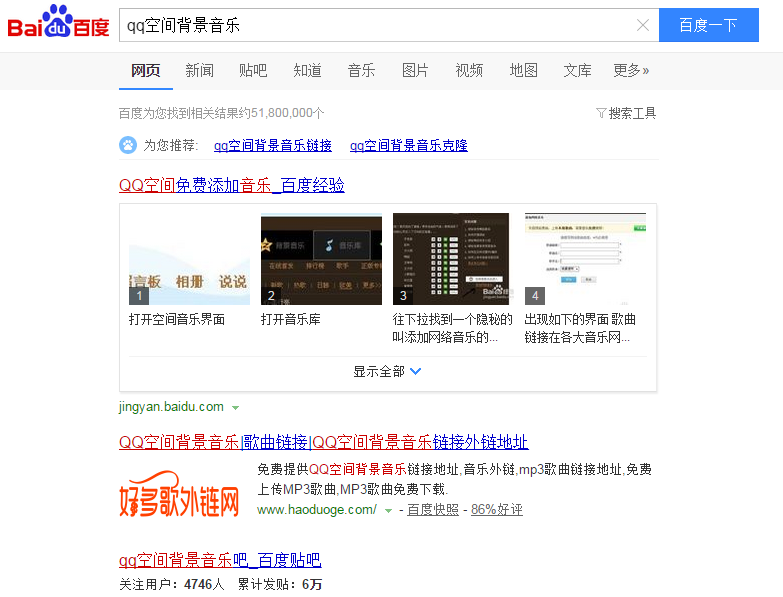View step 1 thumbnail 打开空间音乐界面
783x597 pixels.
[189, 259]
